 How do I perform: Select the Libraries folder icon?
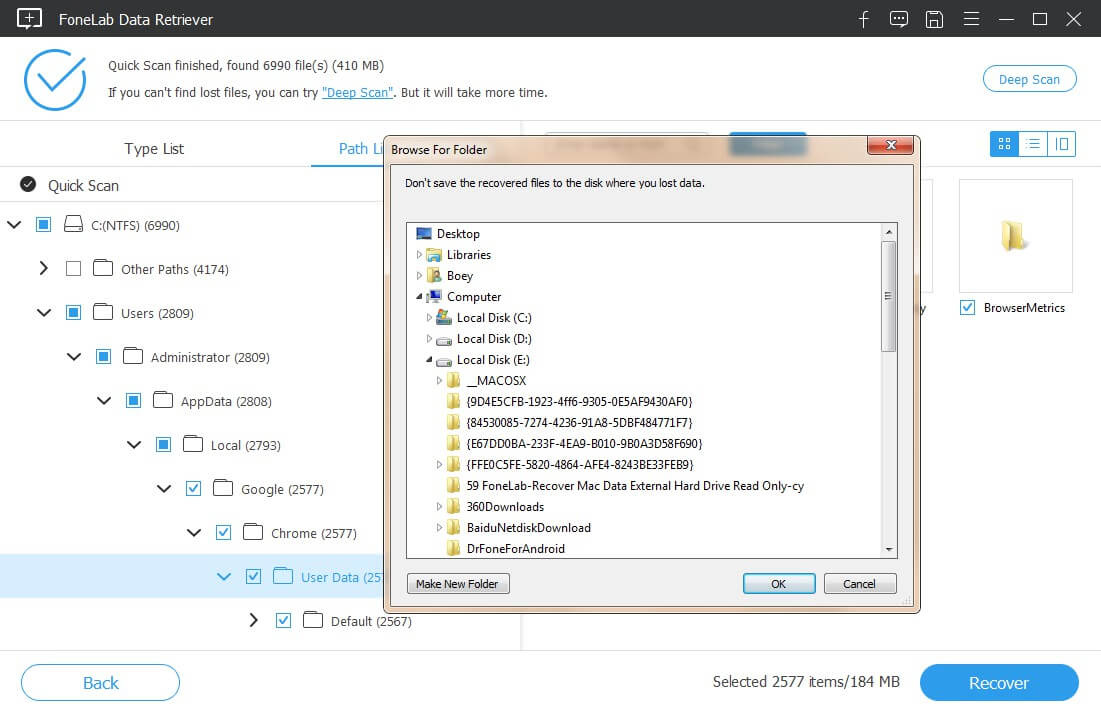click(x=434, y=254)
